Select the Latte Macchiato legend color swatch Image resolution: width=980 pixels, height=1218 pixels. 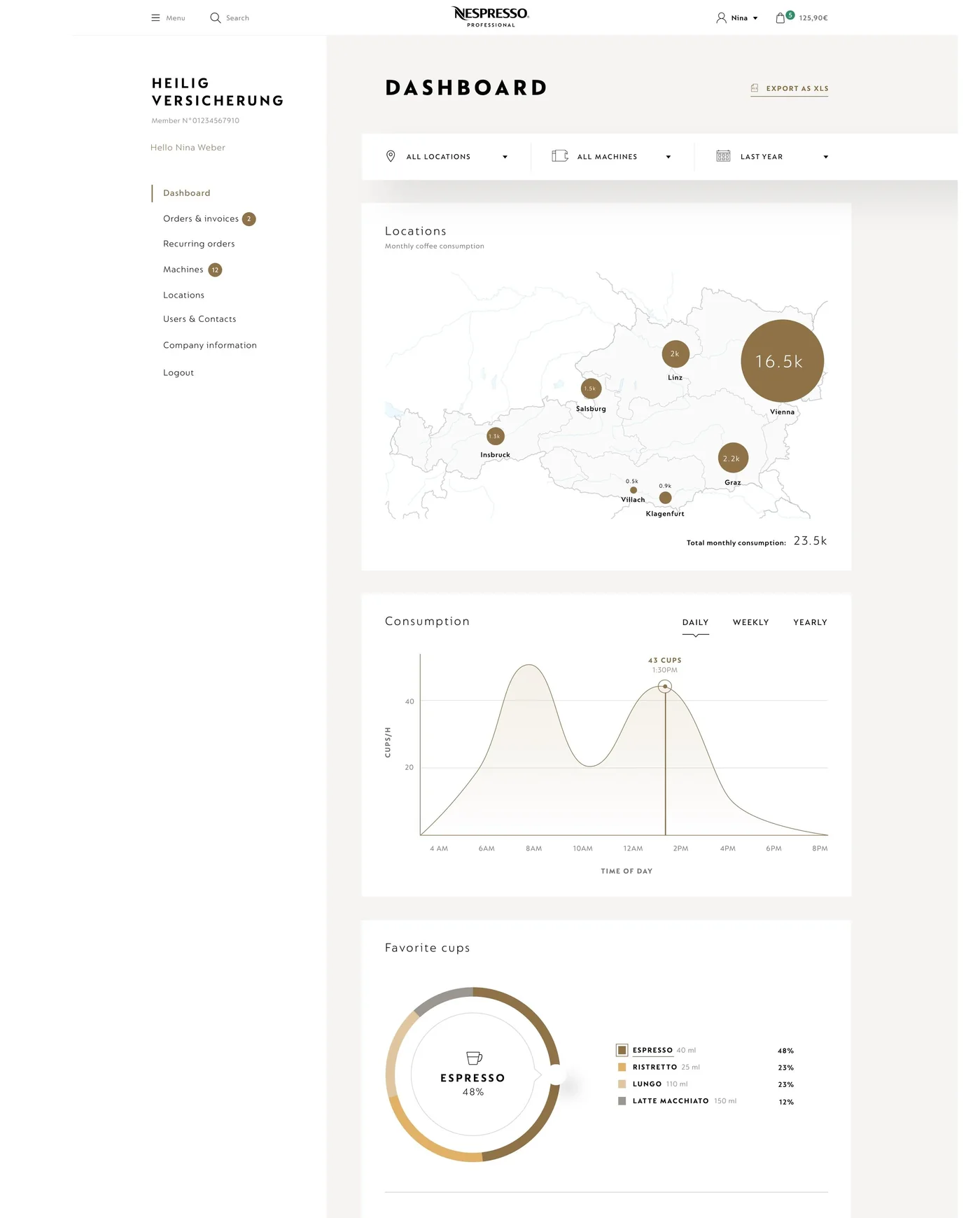click(622, 1101)
